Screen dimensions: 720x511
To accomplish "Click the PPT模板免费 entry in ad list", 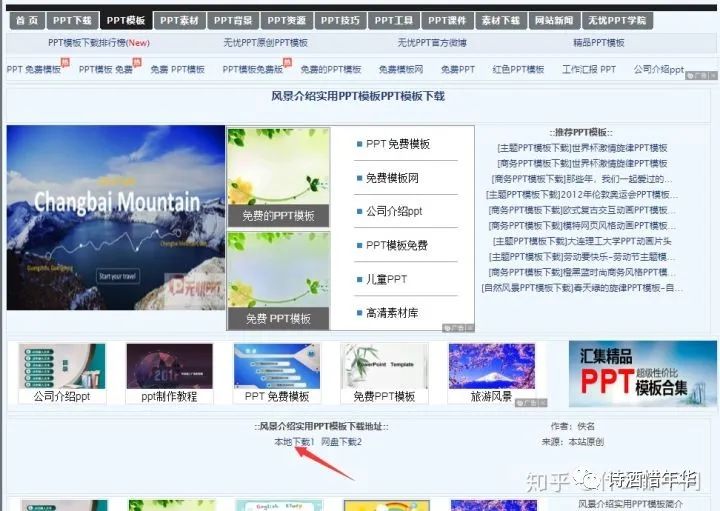I will [x=397, y=245].
